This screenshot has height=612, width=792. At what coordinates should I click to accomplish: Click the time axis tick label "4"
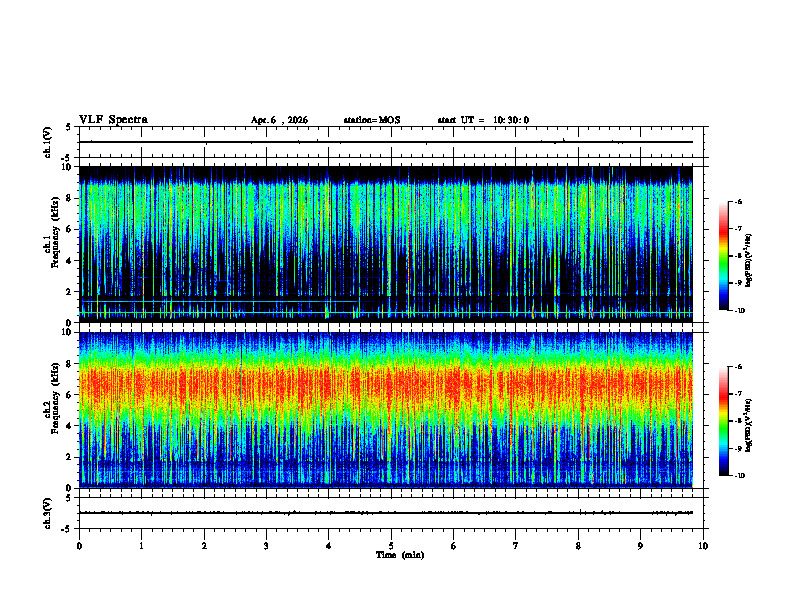click(328, 546)
